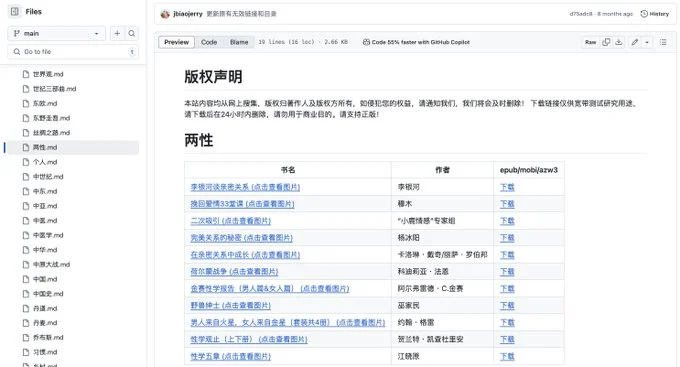Open 乔布斯.md in file tree
The height and width of the screenshot is (367, 680).
(x=48, y=338)
